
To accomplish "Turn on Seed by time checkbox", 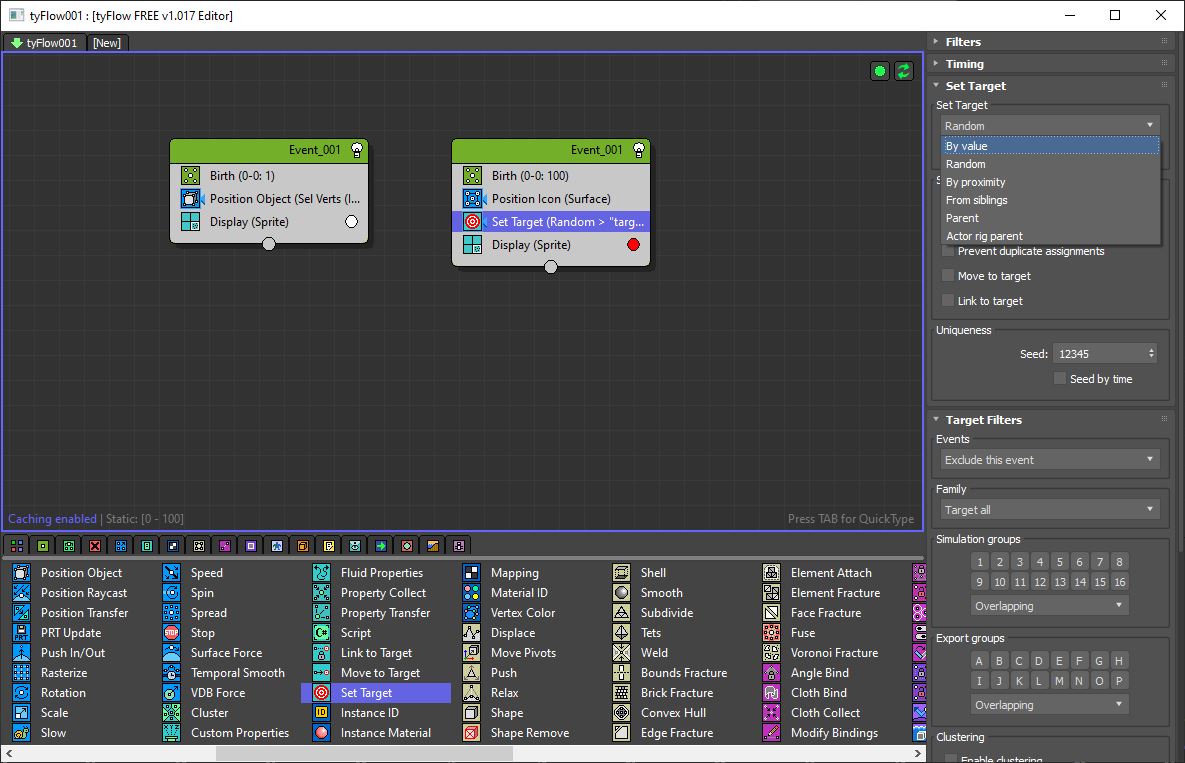I will [x=1060, y=379].
